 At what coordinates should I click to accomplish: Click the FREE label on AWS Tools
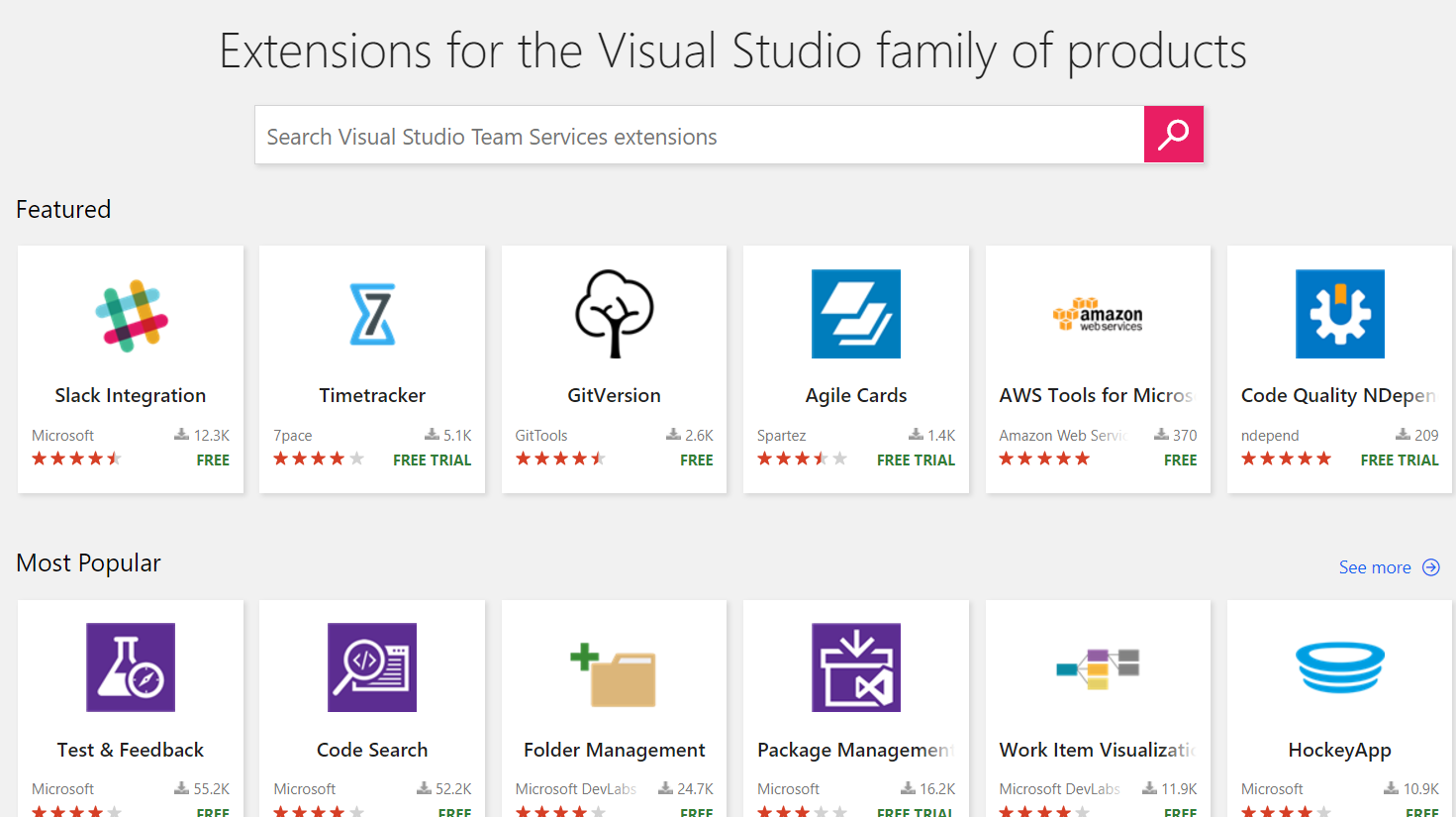point(1181,460)
